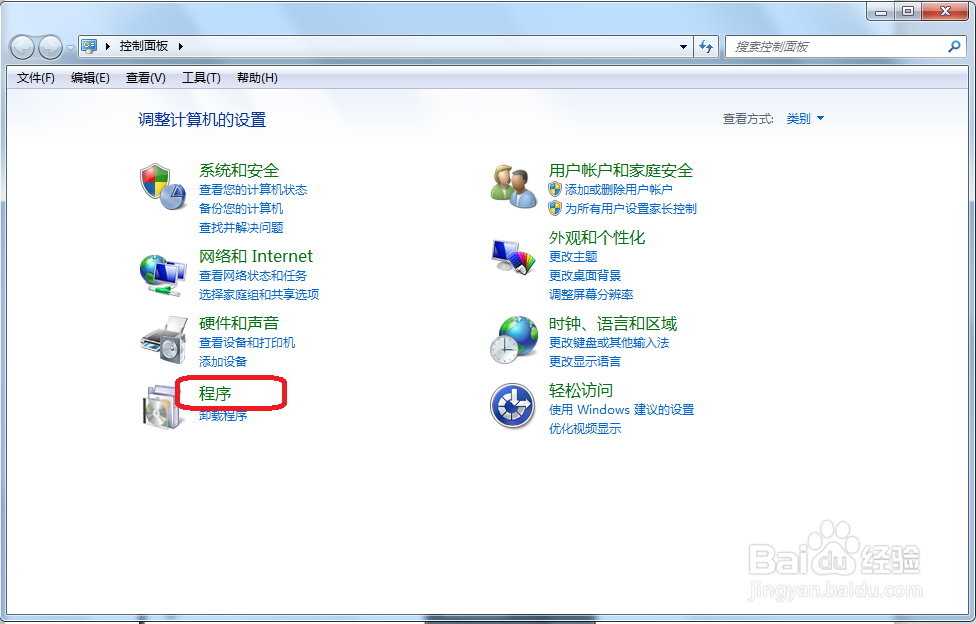
Task: Click the refresh button next to the address bar
Action: pos(706,46)
